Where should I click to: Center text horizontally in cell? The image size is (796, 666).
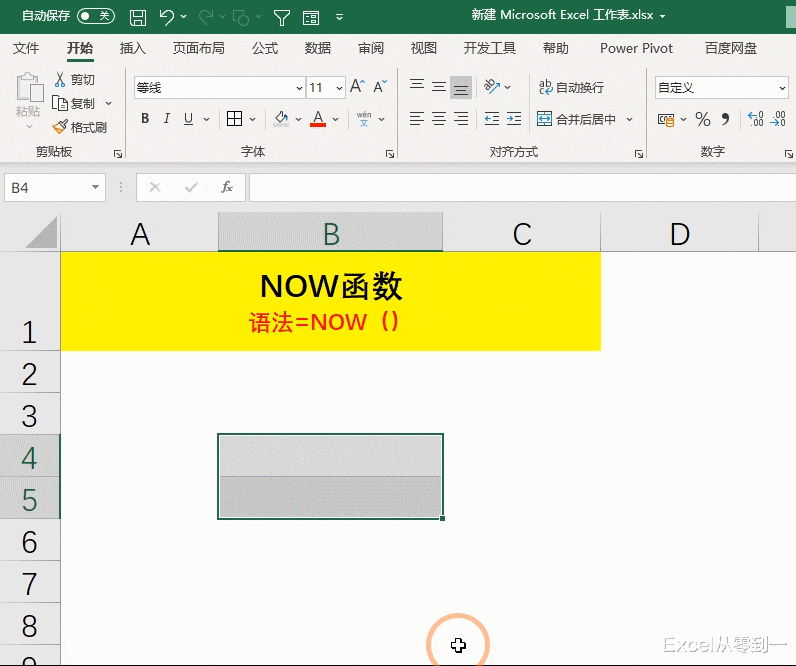click(439, 119)
